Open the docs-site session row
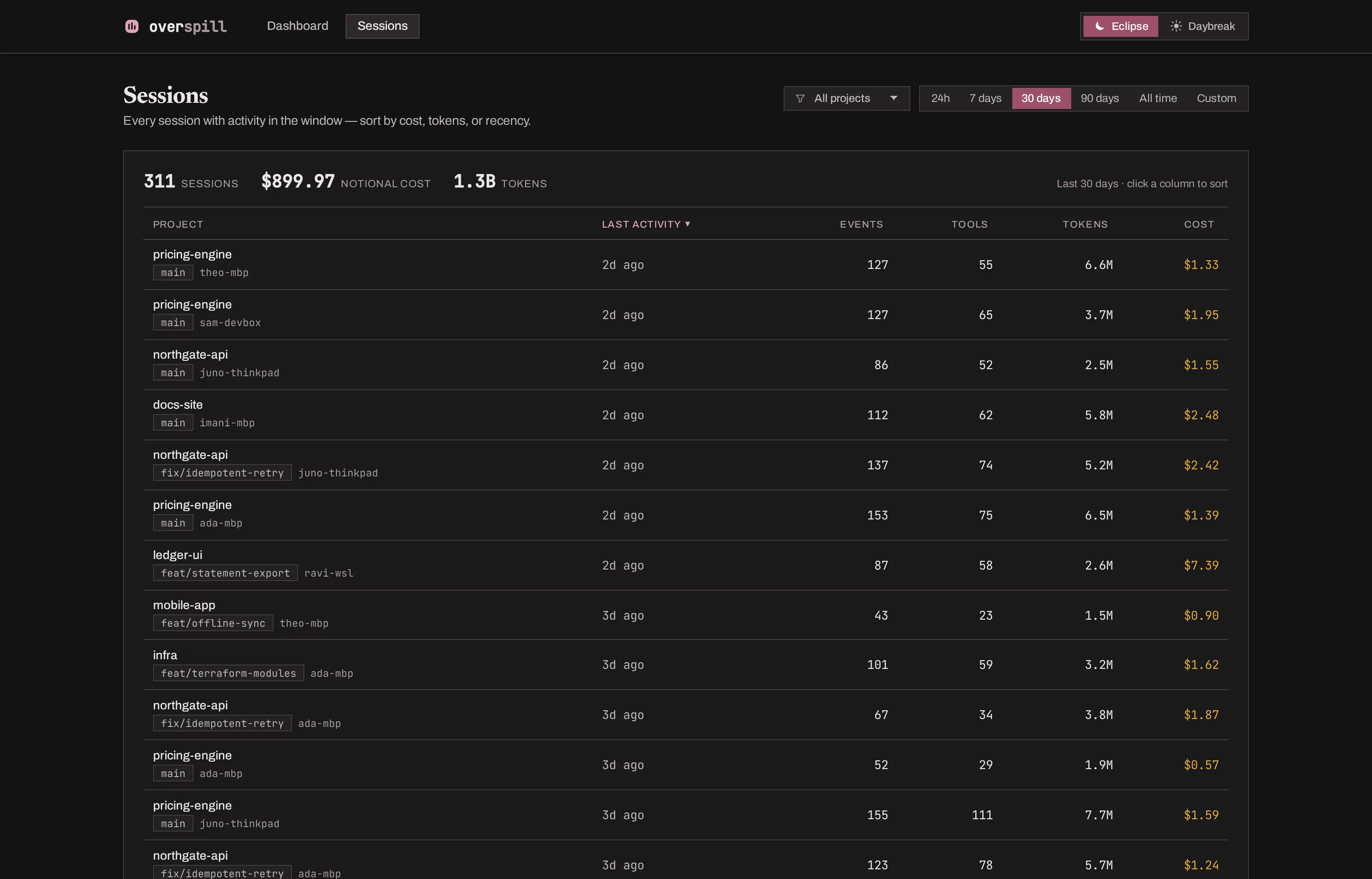Image resolution: width=1372 pixels, height=879 pixels. tap(685, 415)
